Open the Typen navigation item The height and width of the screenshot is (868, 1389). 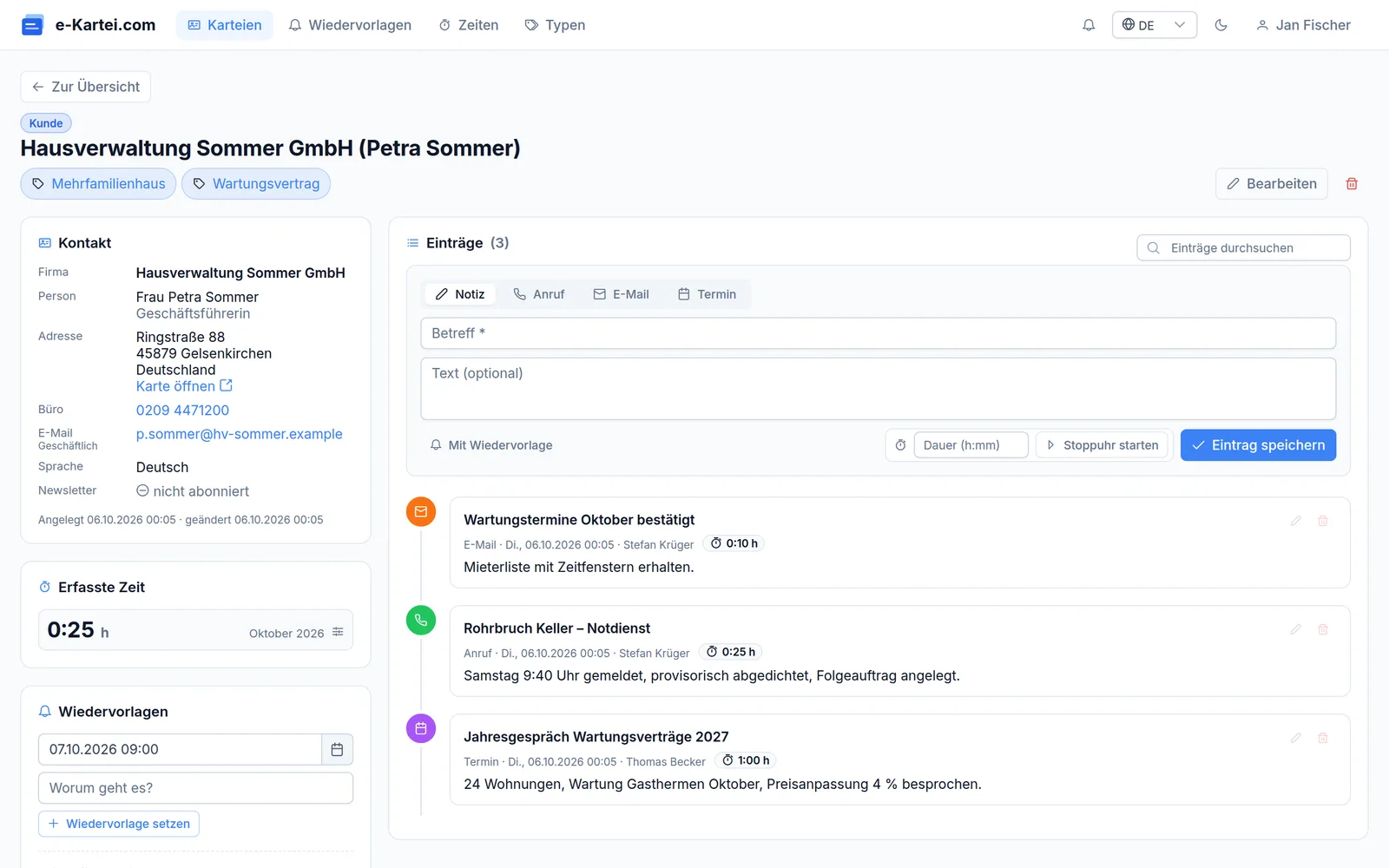pos(555,25)
